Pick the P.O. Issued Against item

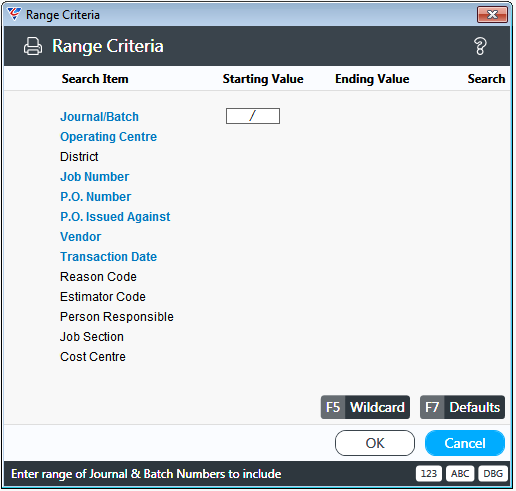click(115, 217)
